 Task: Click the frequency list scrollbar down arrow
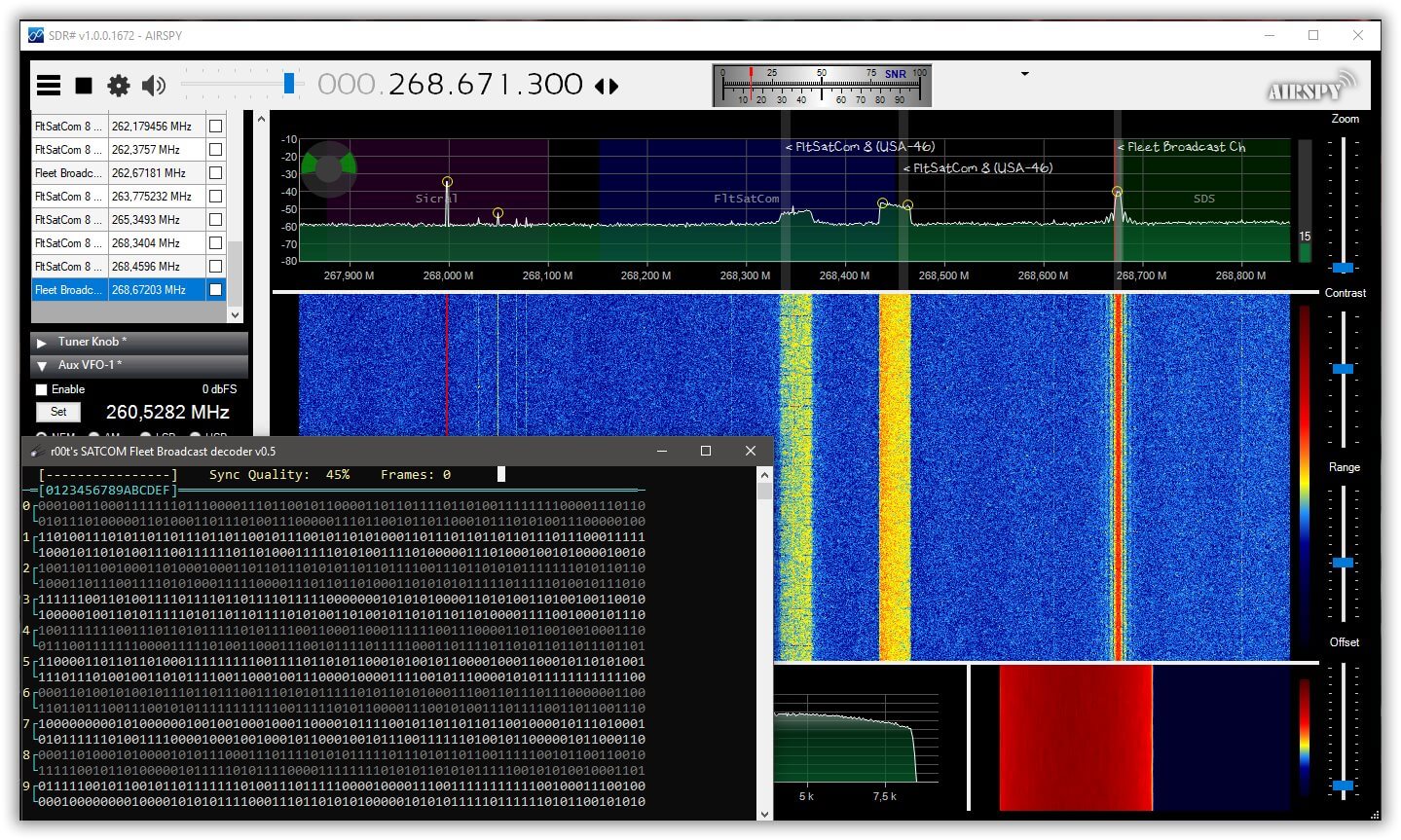(x=235, y=314)
